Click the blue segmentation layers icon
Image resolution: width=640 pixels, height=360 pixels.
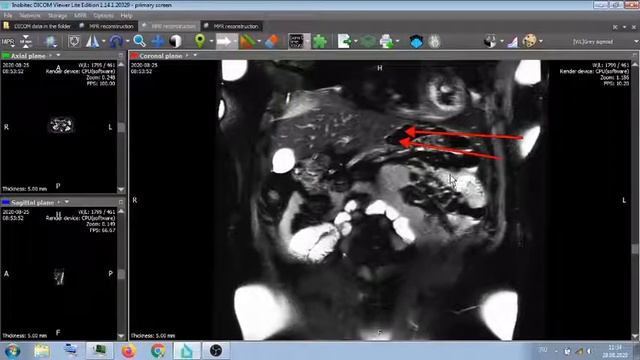coord(416,41)
